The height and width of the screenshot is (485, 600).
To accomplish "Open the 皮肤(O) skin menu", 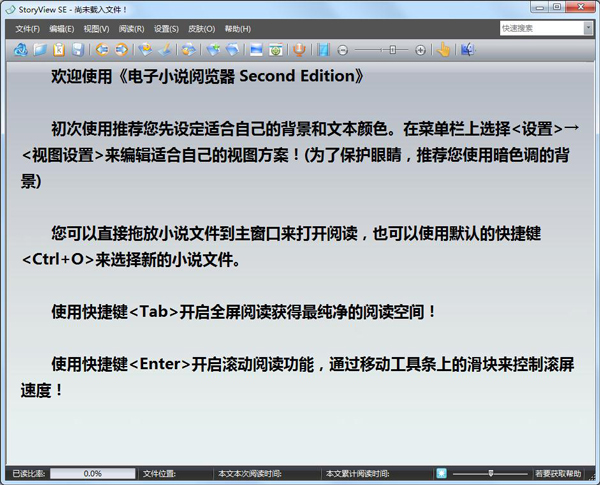I will (x=201, y=29).
